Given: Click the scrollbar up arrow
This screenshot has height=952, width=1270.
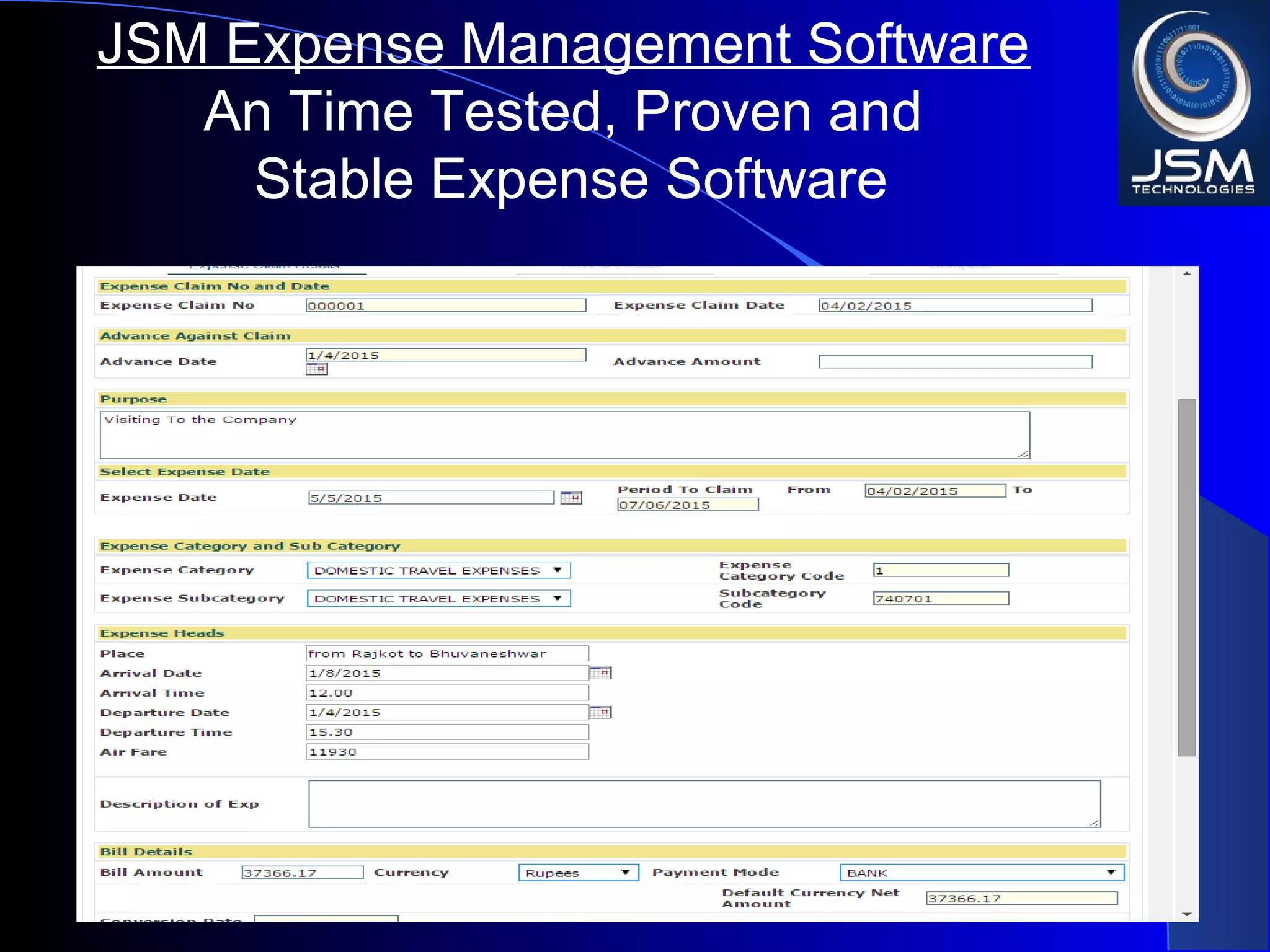Looking at the screenshot, I should [x=1186, y=274].
